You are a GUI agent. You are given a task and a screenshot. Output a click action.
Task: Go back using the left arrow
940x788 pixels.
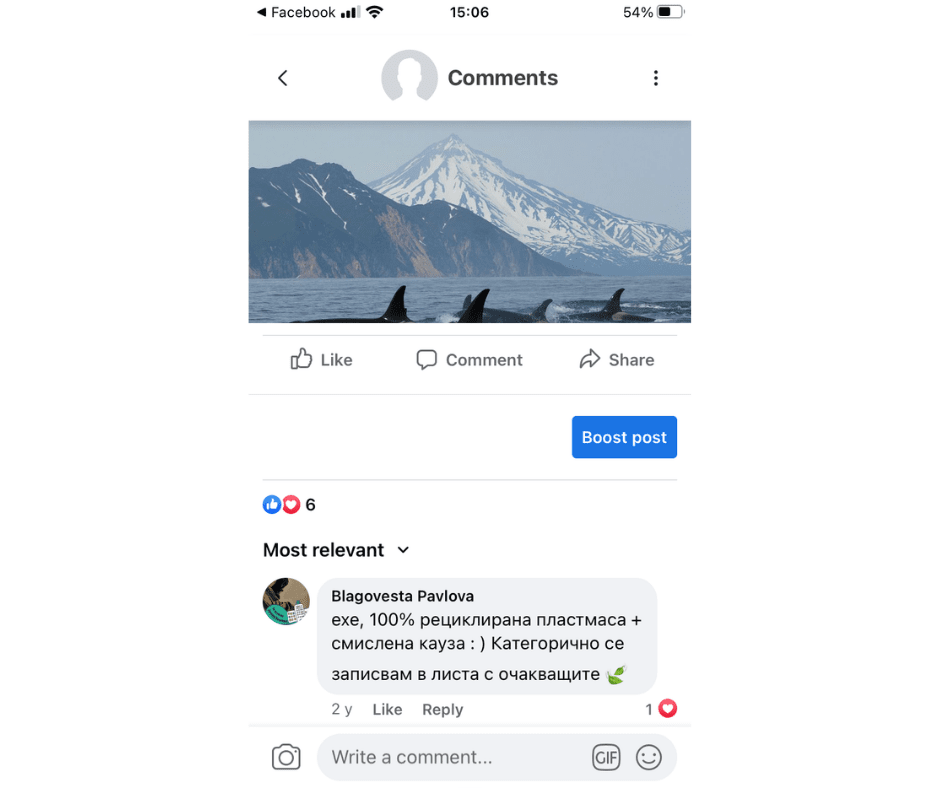[283, 78]
